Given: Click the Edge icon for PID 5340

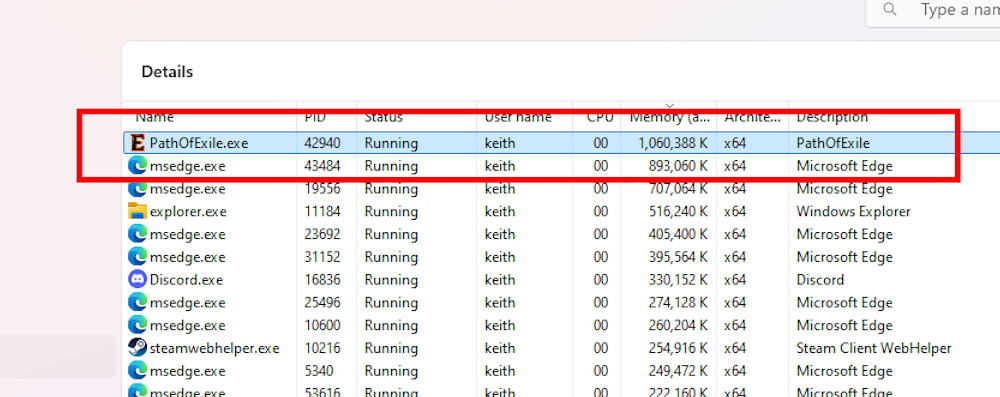Looking at the screenshot, I should (x=137, y=371).
